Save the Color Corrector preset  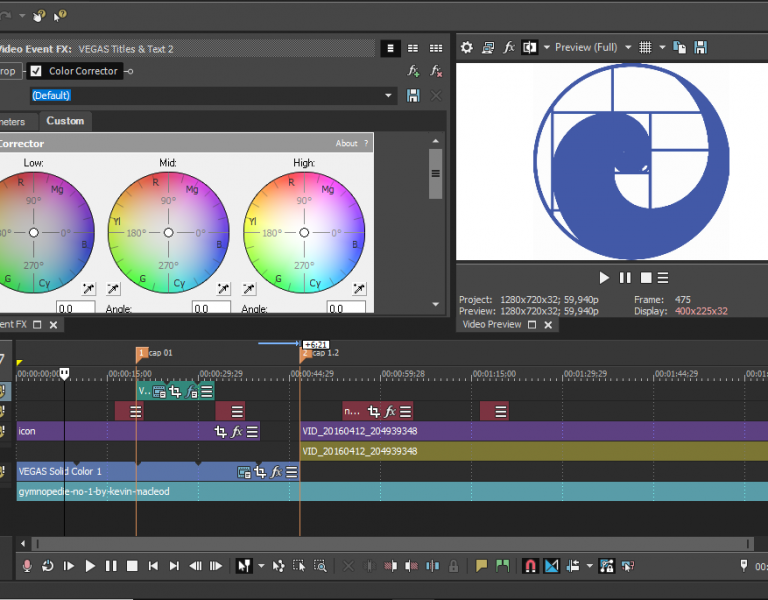point(413,95)
